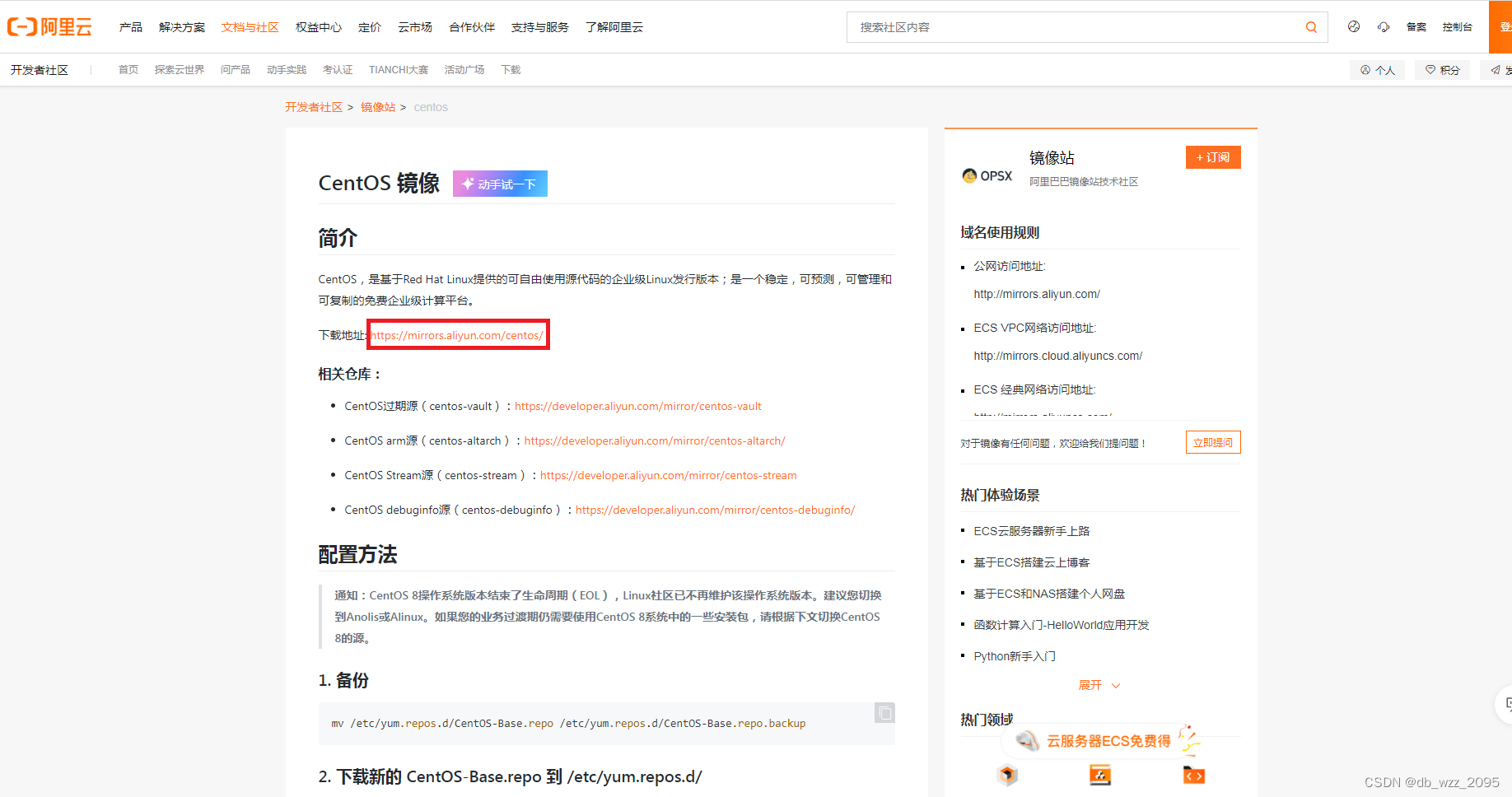This screenshot has width=1512, height=797.
Task: Click the 动手试一下 try-it button
Action: pyautogui.click(x=500, y=184)
